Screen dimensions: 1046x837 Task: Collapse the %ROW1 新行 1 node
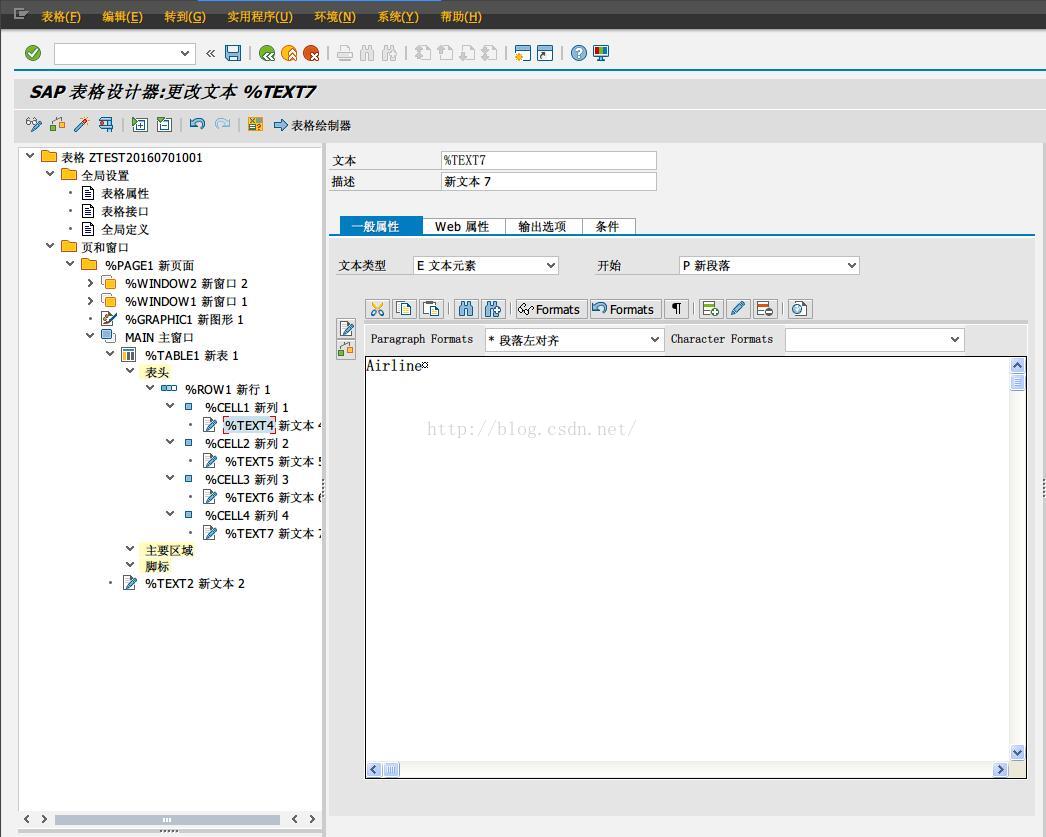click(150, 387)
